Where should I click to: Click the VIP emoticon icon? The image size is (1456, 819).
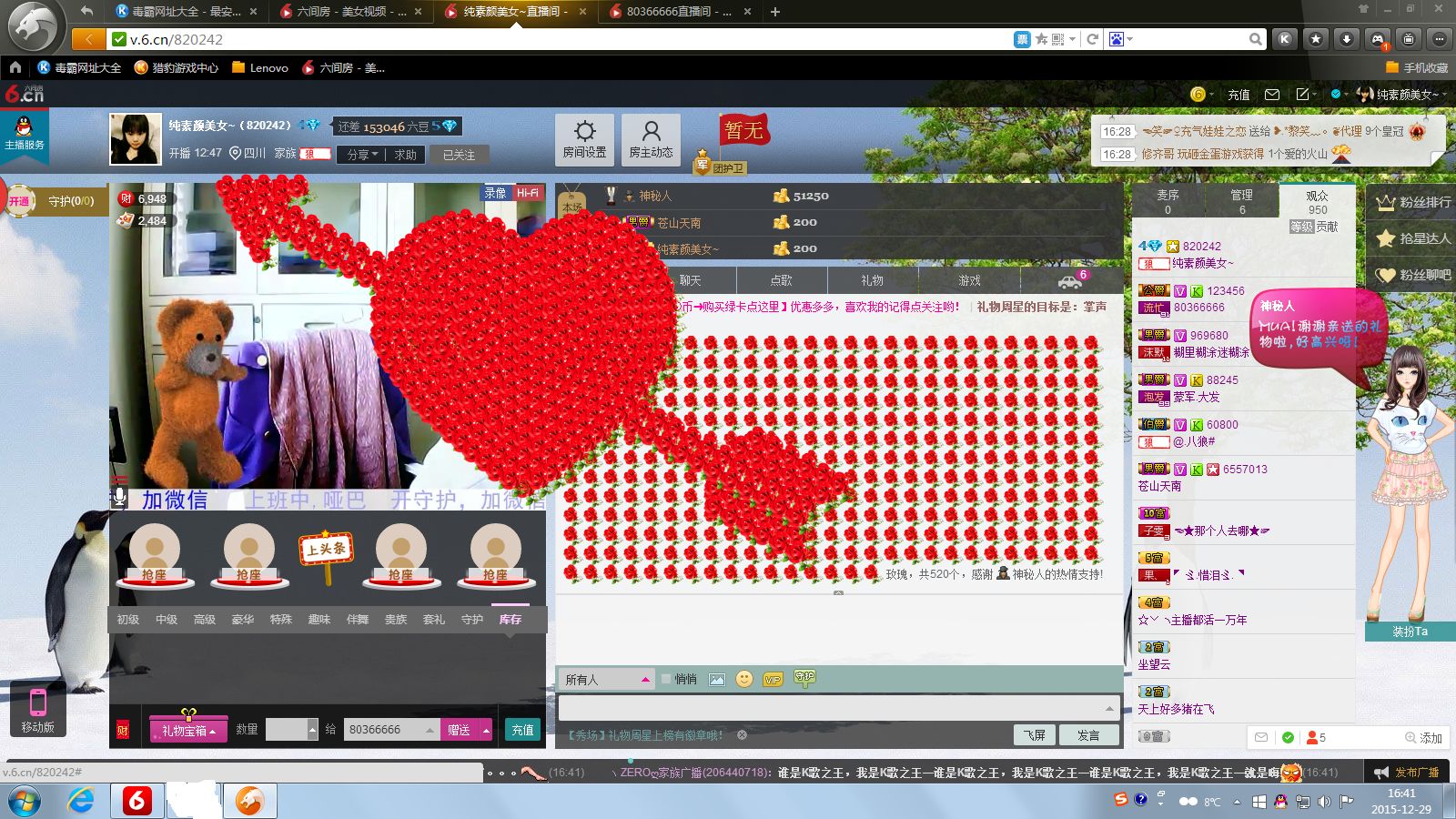coord(773,680)
